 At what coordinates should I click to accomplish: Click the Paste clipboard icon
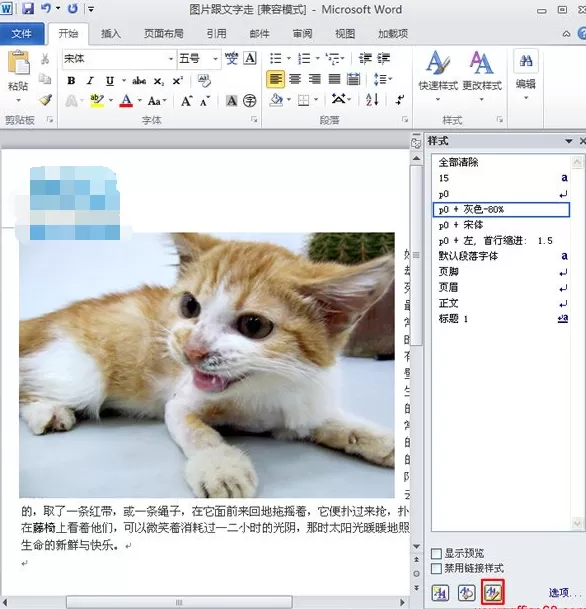coord(18,63)
